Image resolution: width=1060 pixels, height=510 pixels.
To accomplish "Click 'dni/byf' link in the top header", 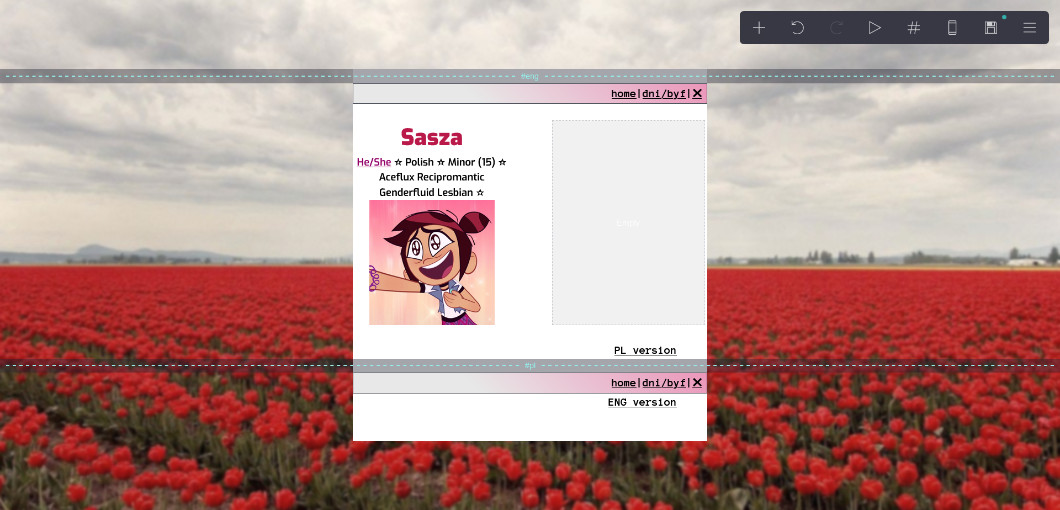I will click(664, 94).
